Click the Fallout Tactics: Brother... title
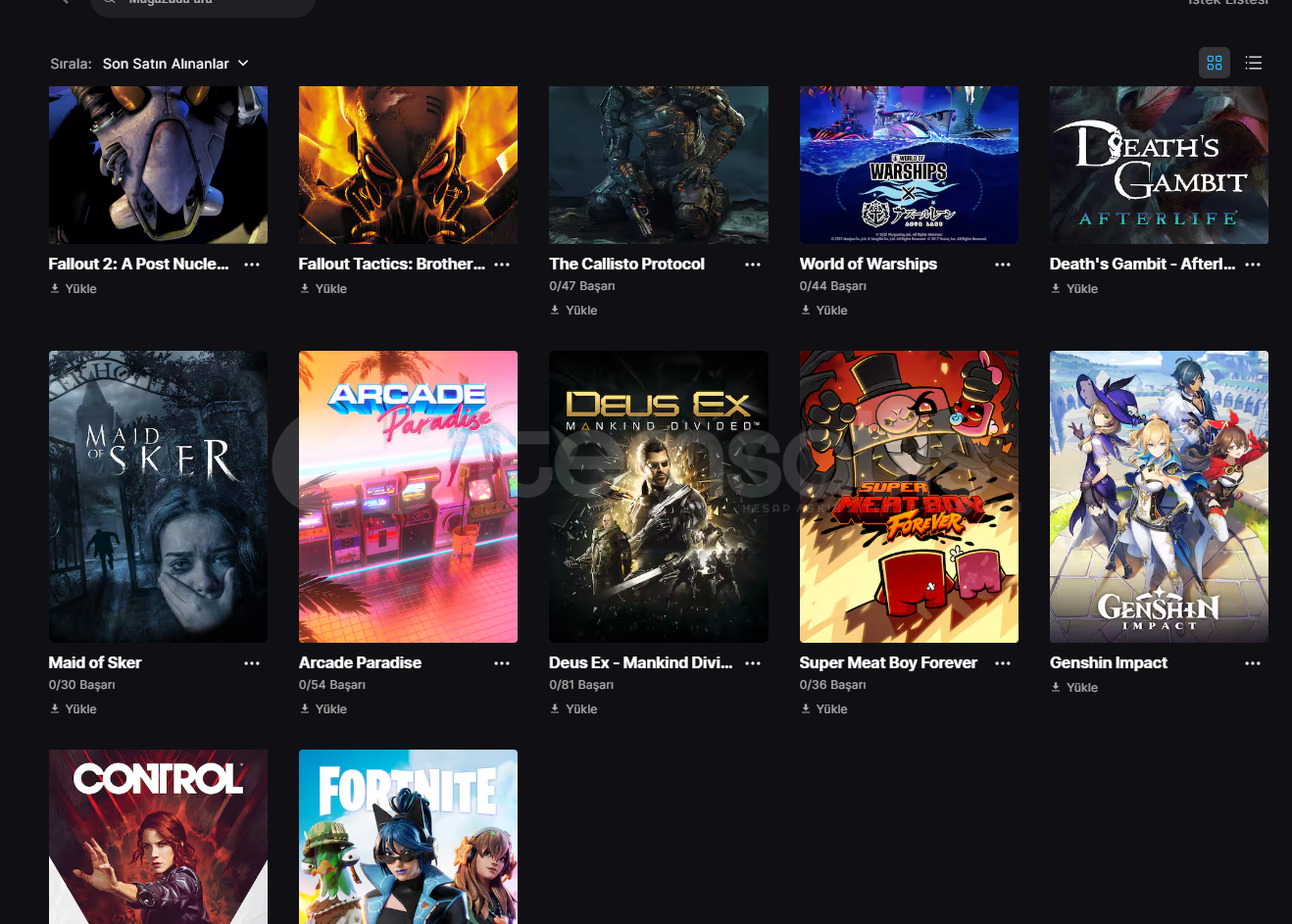The width and height of the screenshot is (1292, 924). pyautogui.click(x=391, y=264)
